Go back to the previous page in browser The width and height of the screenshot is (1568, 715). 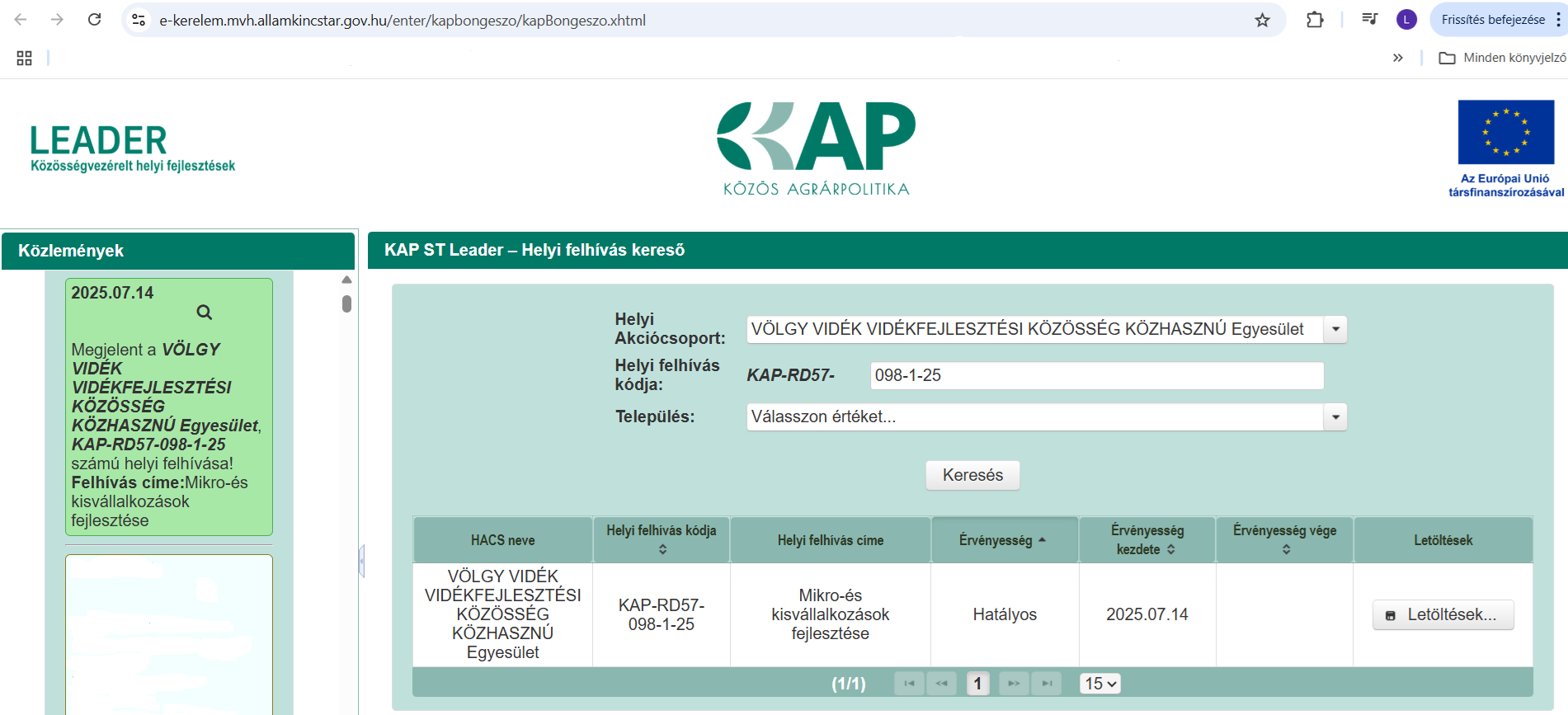point(21,20)
